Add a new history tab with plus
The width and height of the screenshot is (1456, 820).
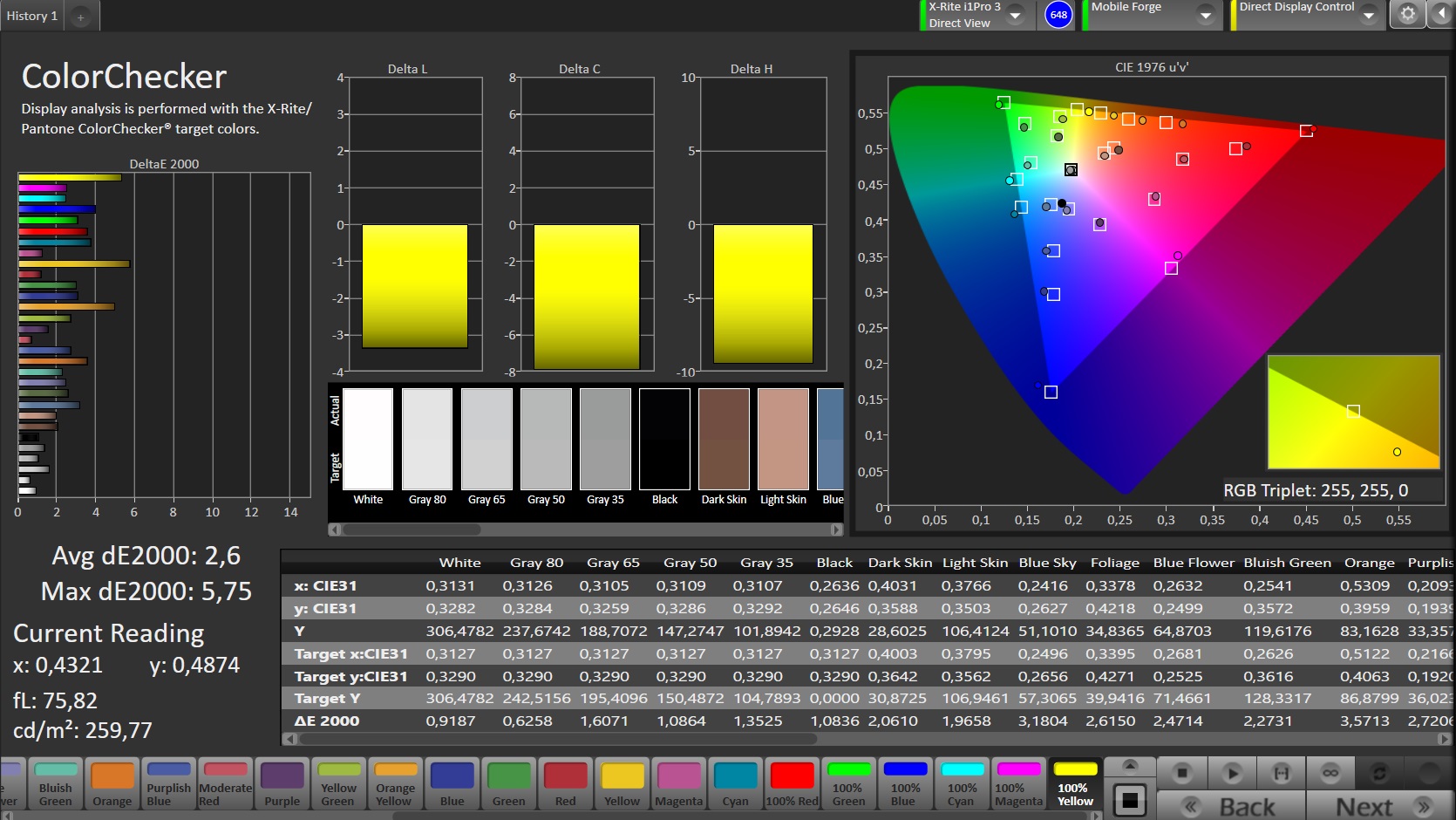pos(80,17)
